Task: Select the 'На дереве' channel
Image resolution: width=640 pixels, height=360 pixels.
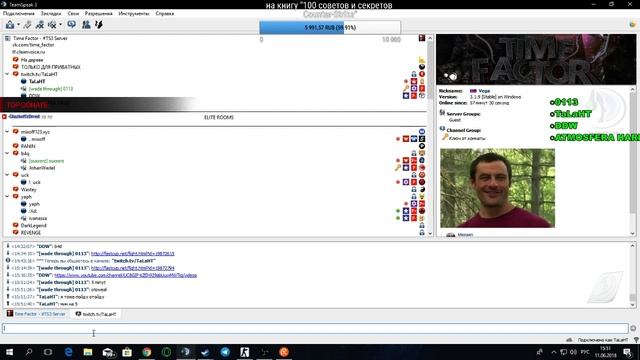Action: click(32, 60)
